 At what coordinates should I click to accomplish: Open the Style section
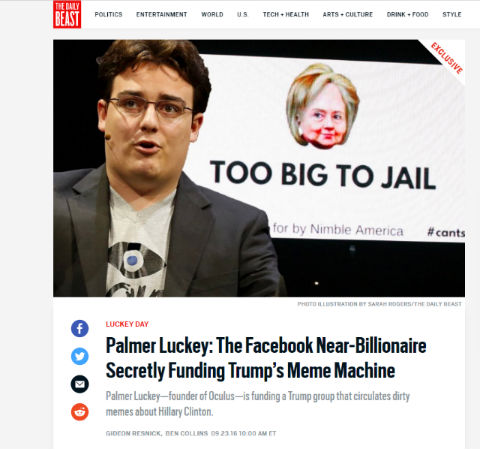(x=452, y=15)
